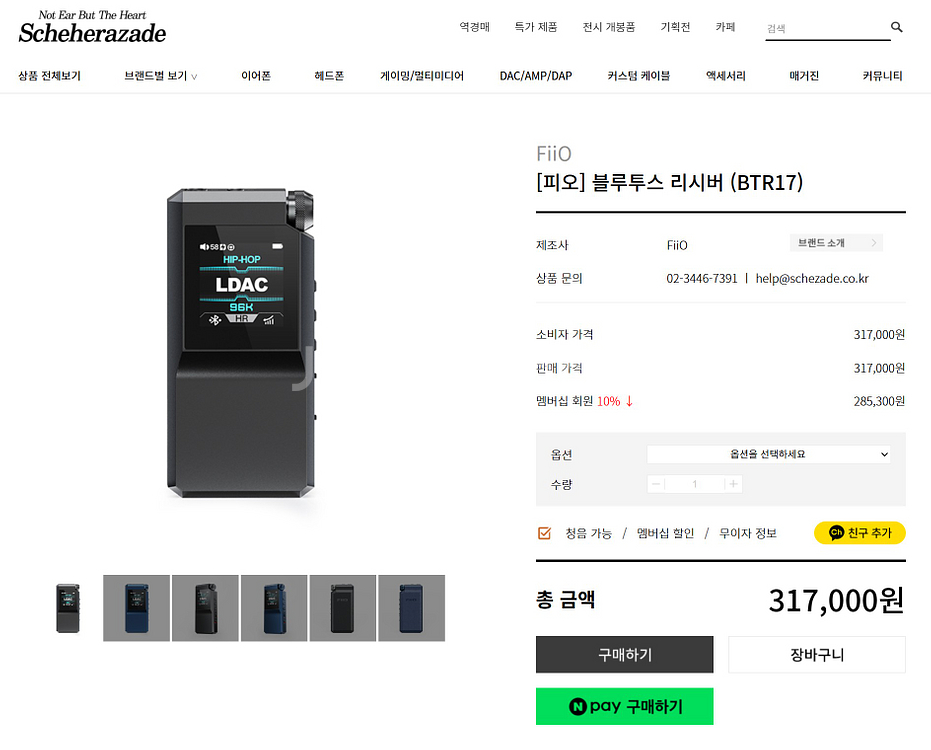This screenshot has height=750, width=931.
Task: Click the 검색 search input field
Action: click(x=827, y=28)
